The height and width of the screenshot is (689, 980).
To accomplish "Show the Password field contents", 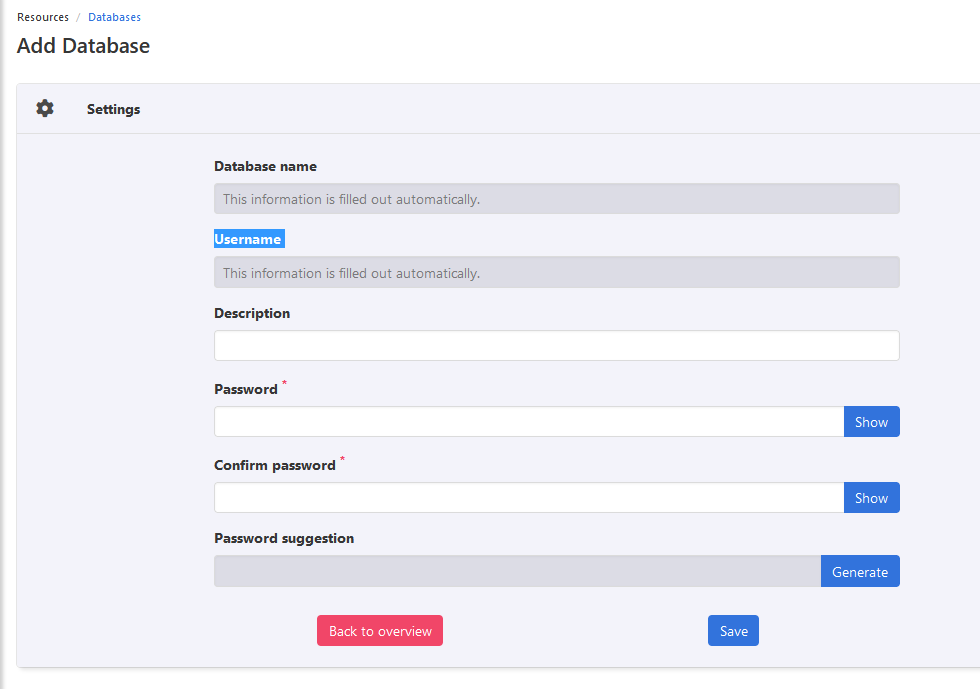I will pyautogui.click(x=871, y=422).
